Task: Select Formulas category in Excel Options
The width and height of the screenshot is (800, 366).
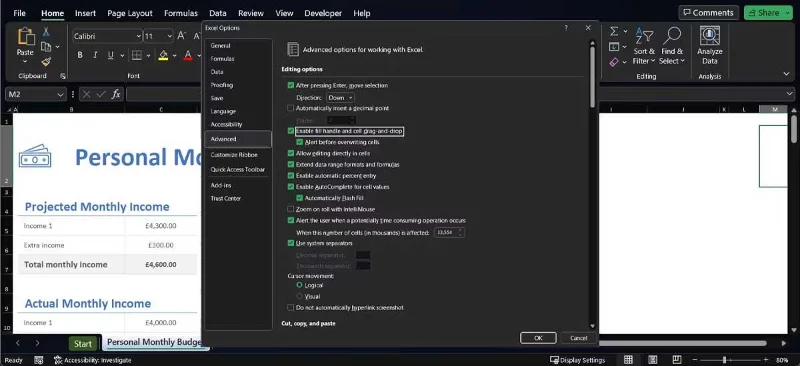Action: [x=222, y=59]
